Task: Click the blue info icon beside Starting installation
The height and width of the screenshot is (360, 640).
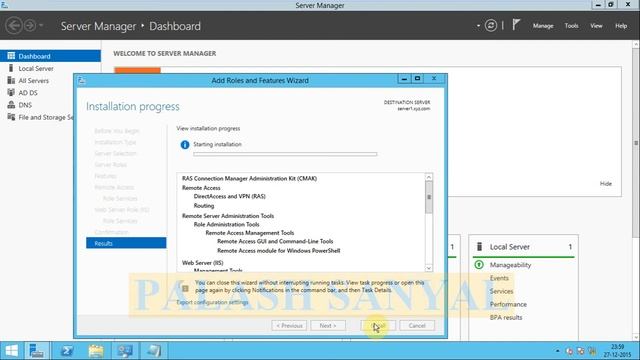Action: tap(185, 144)
